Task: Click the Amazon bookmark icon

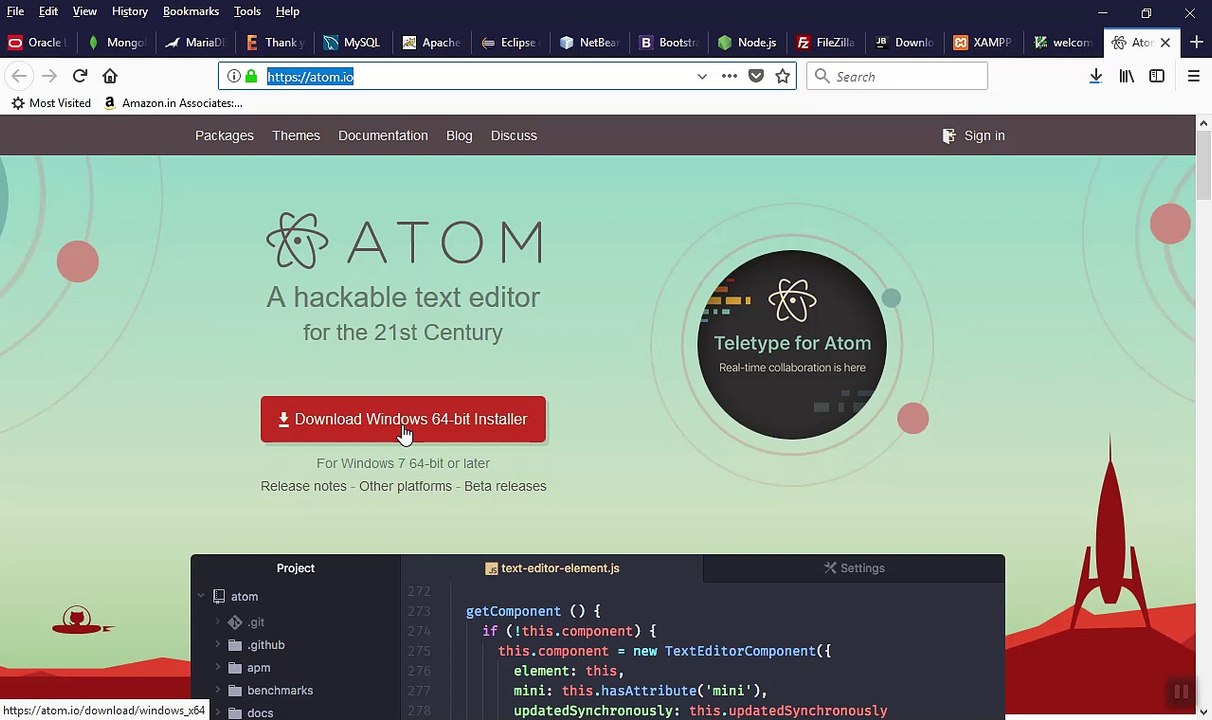Action: [x=110, y=103]
